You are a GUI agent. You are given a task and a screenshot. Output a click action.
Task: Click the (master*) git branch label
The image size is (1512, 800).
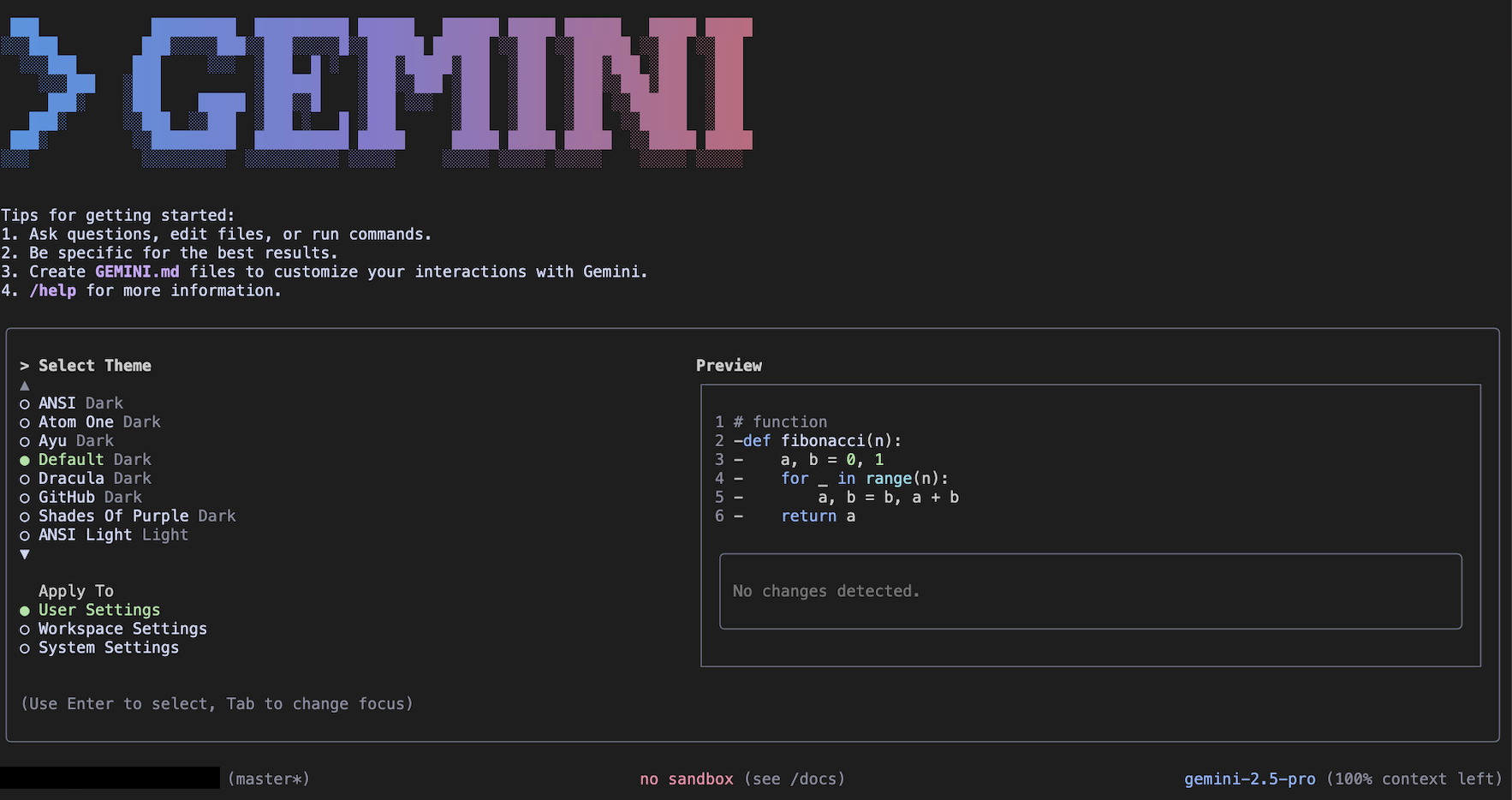[x=269, y=779]
